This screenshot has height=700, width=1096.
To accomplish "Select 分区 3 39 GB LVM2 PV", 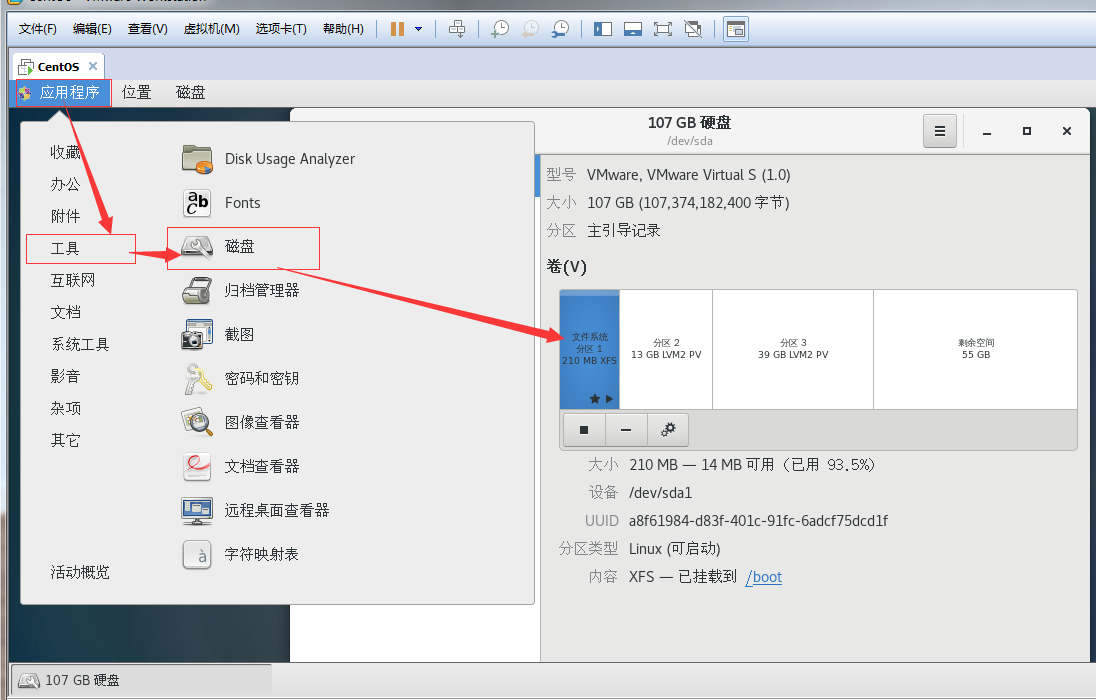I will (793, 349).
